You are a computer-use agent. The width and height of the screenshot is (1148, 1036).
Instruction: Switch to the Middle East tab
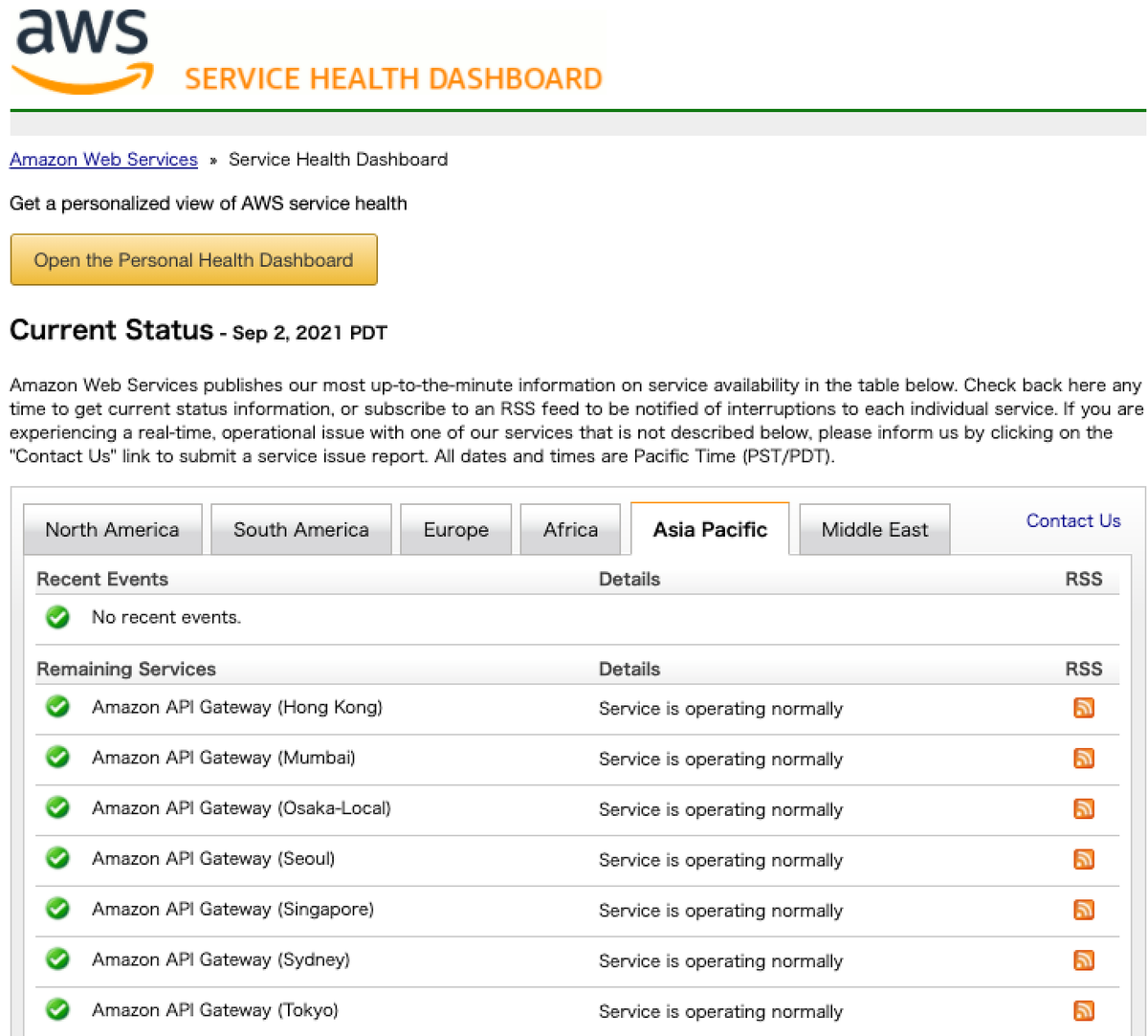(873, 529)
